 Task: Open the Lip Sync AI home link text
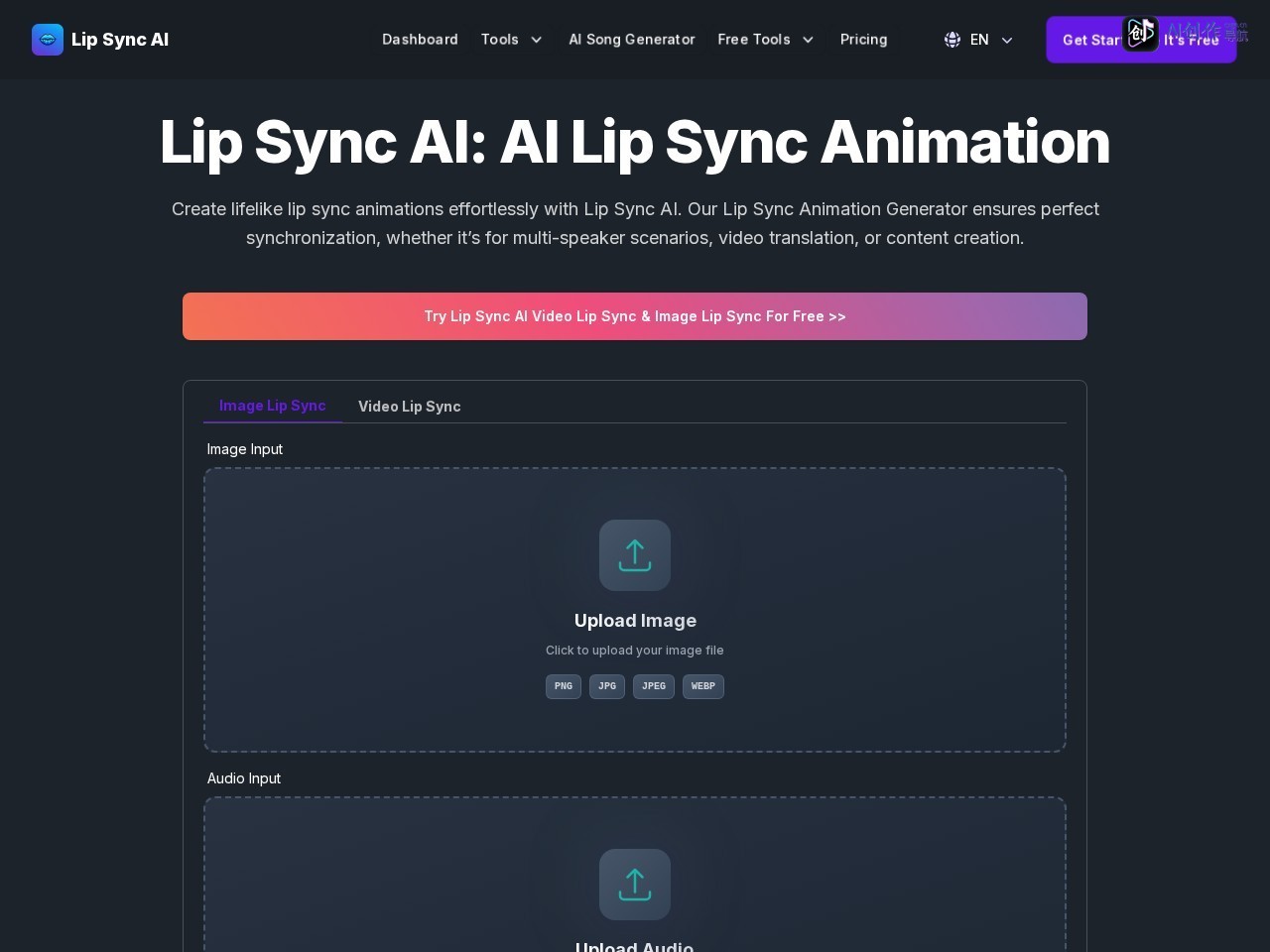120,40
